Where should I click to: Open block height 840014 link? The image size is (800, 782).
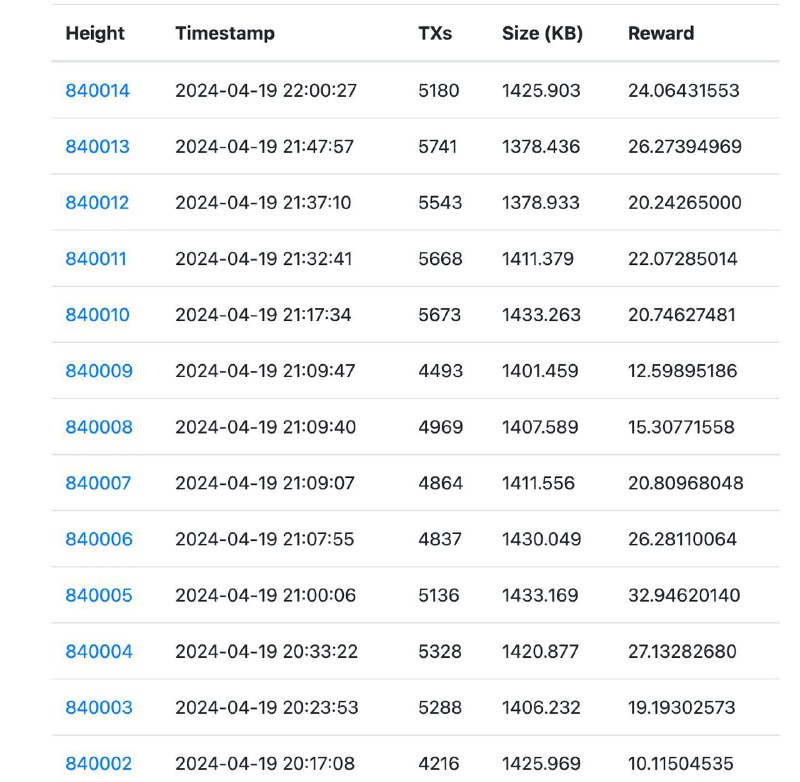[x=97, y=90]
